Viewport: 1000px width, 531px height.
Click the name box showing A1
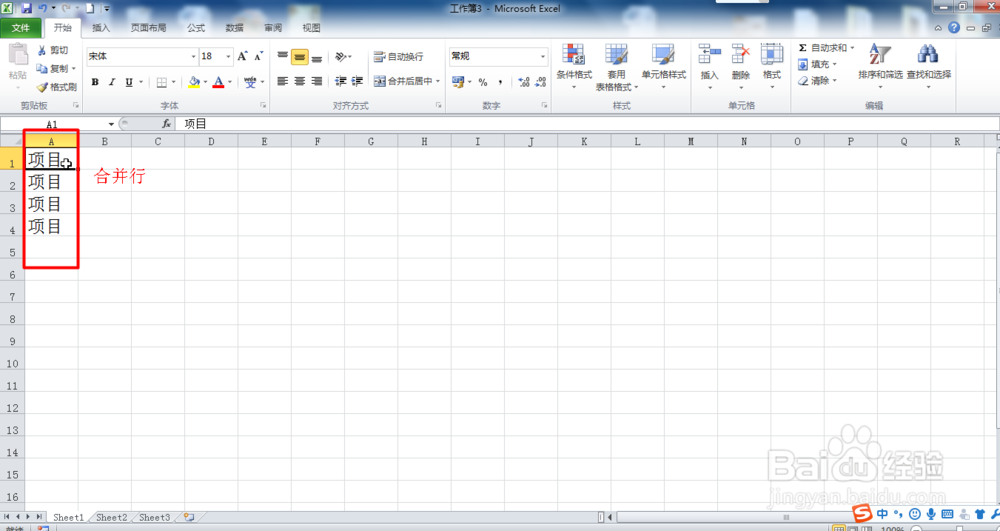tap(52, 124)
